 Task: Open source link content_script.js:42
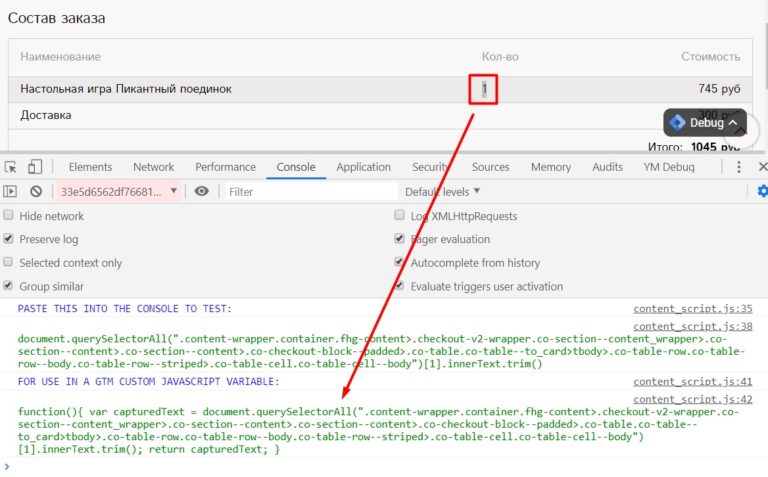point(693,399)
